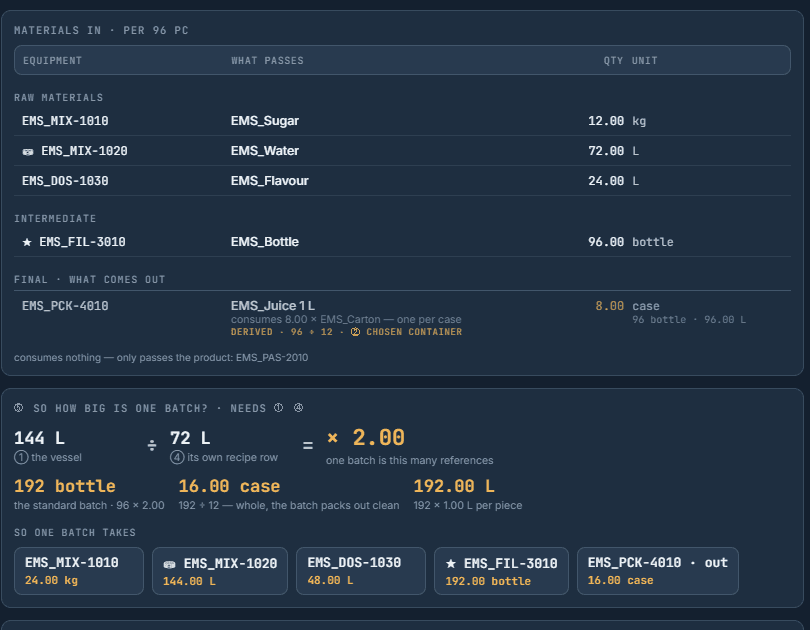Select the EMS_Water table cell
The image size is (810, 630).
(x=264, y=151)
